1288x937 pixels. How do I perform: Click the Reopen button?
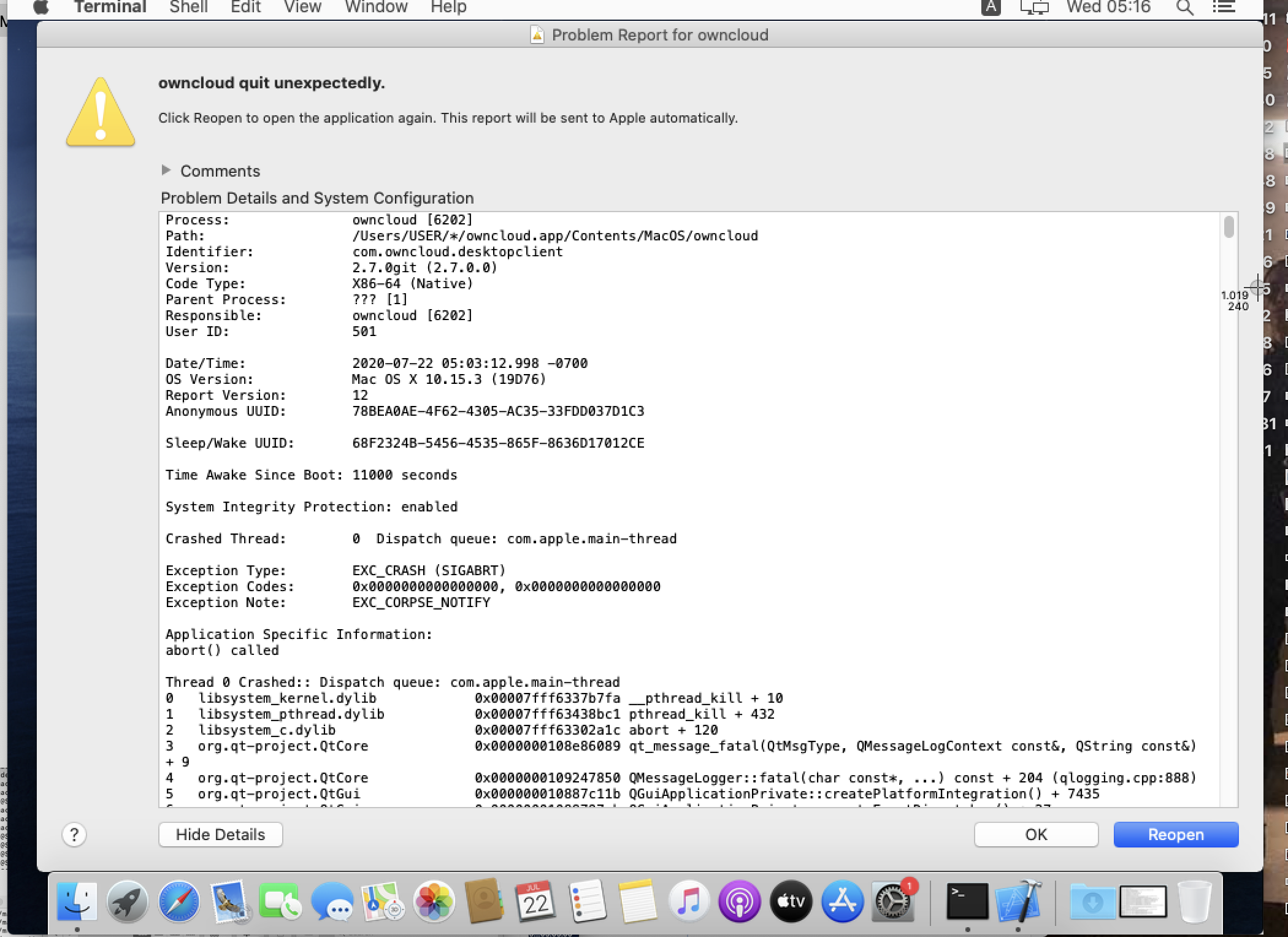click(1175, 835)
